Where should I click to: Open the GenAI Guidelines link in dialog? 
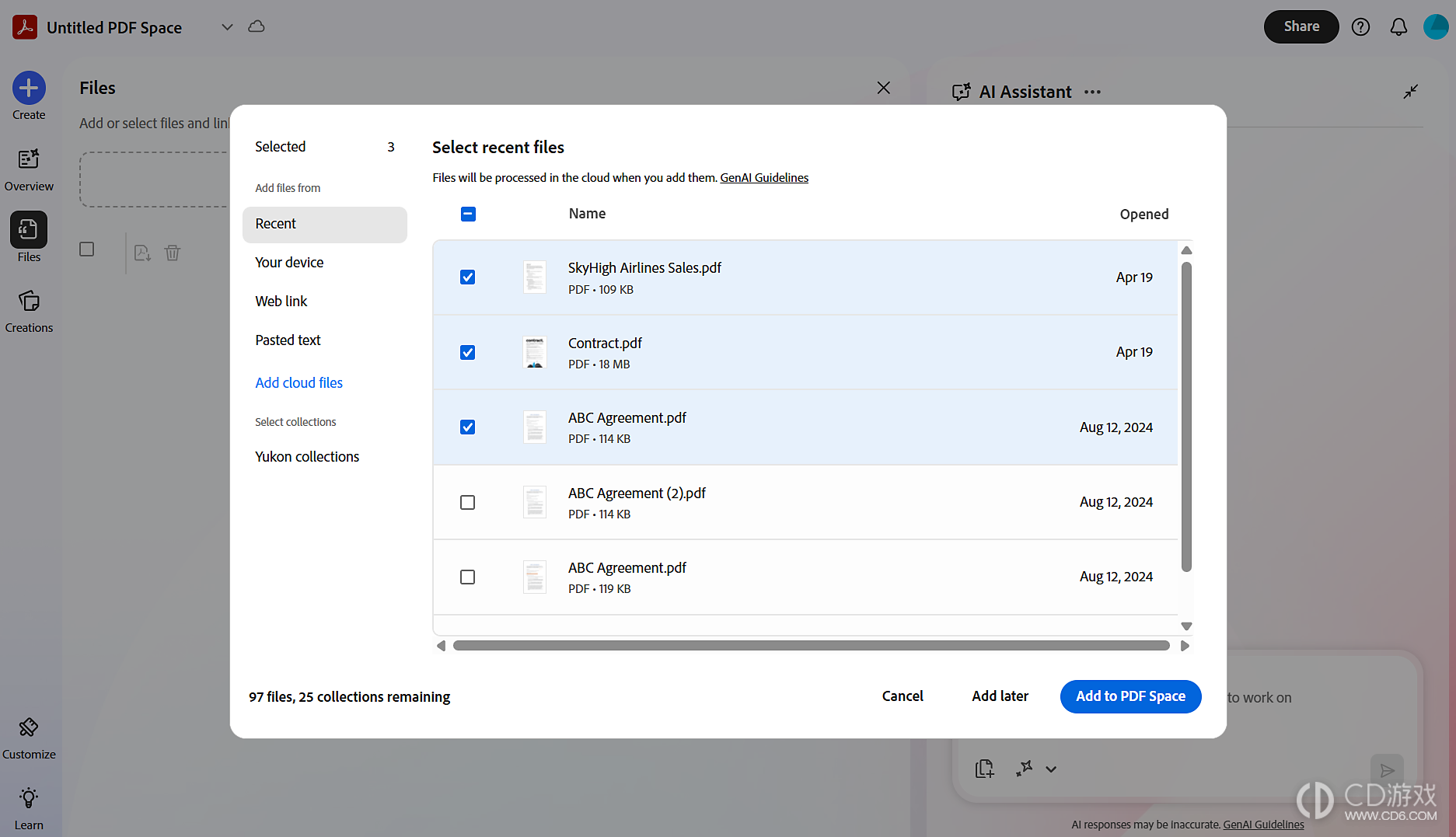764,178
